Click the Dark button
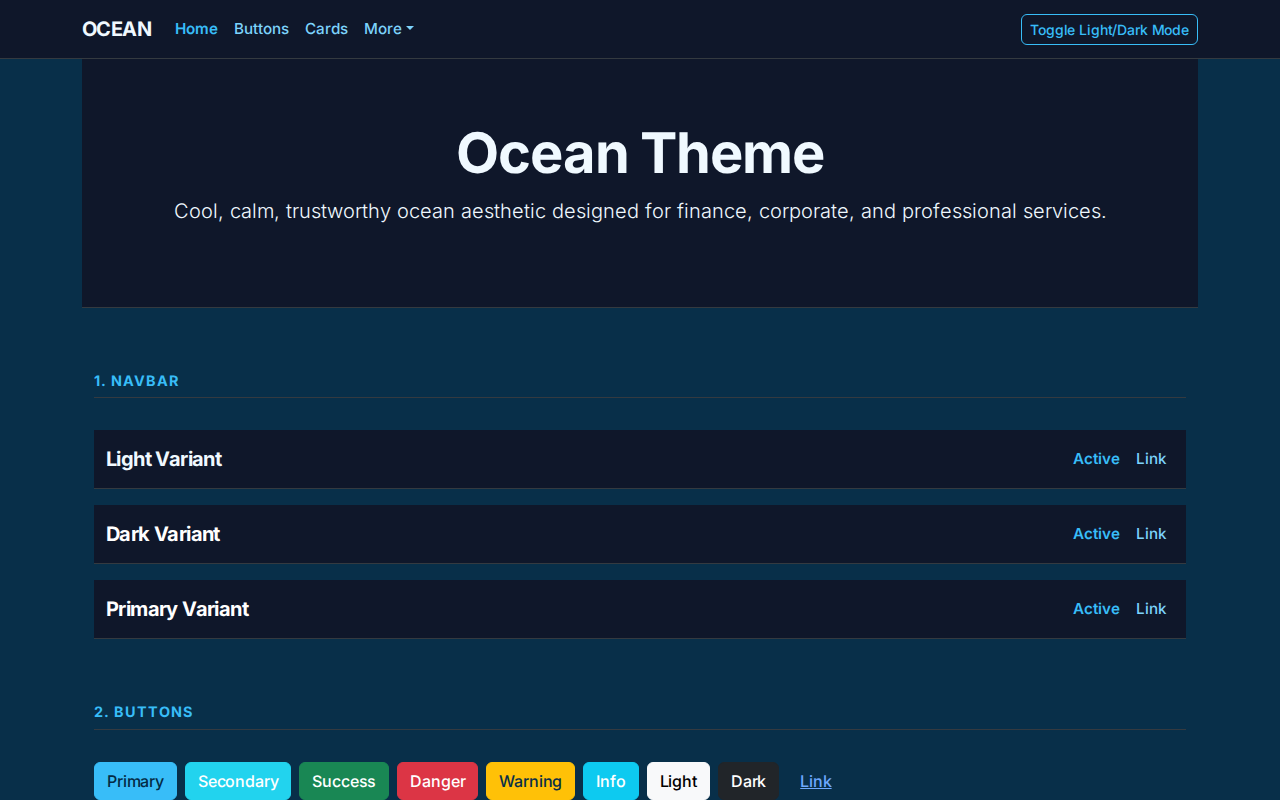Screen dimensions: 1280x800 click(748, 781)
